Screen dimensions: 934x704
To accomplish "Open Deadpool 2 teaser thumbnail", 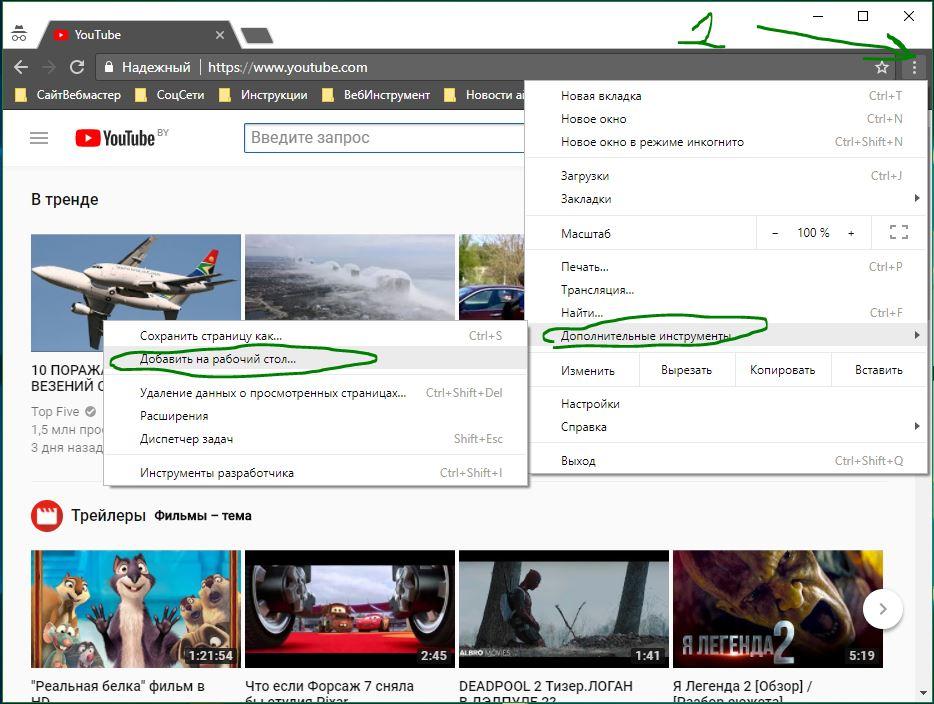I will (564, 609).
